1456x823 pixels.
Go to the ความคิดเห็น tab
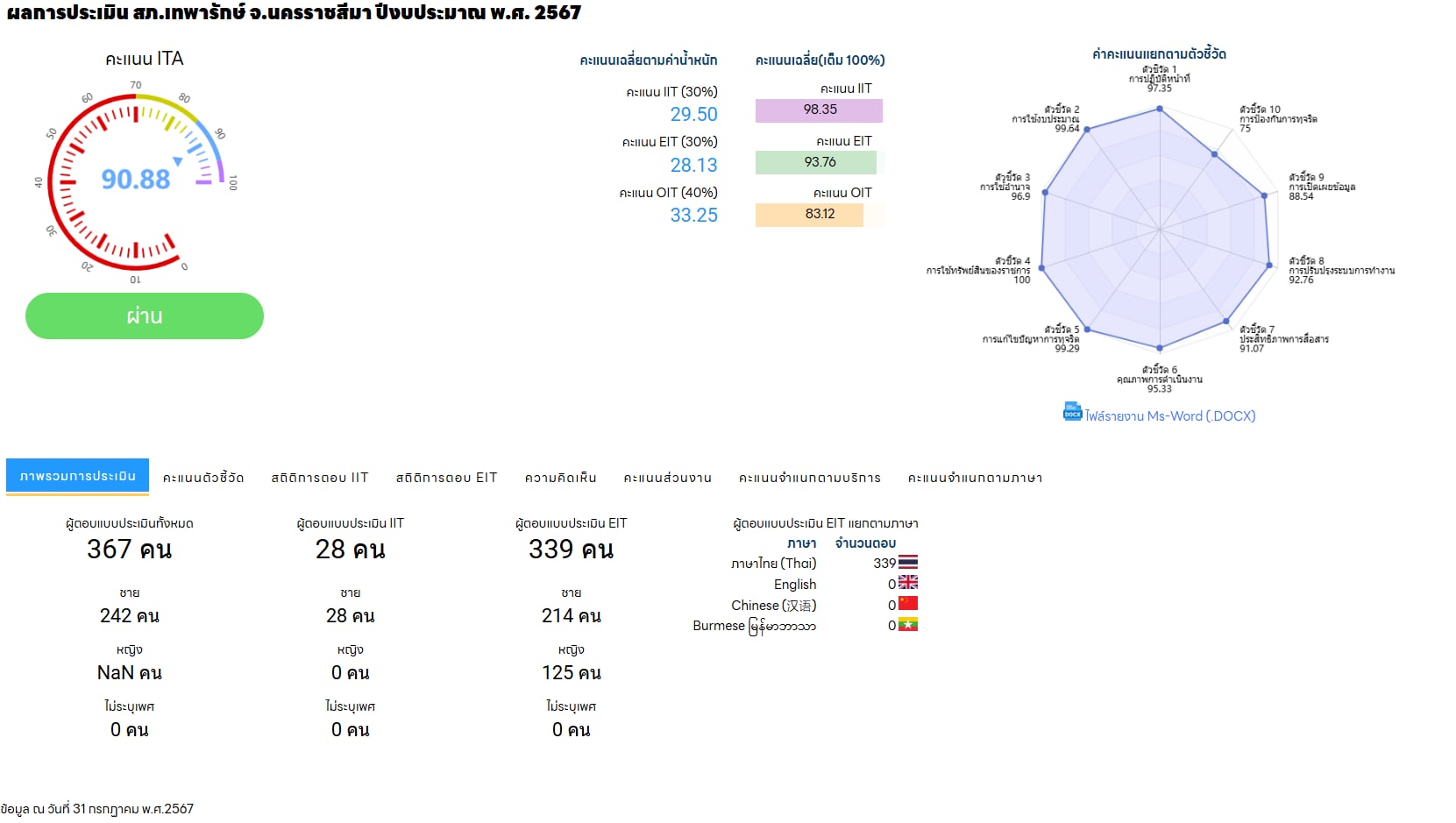pos(560,478)
